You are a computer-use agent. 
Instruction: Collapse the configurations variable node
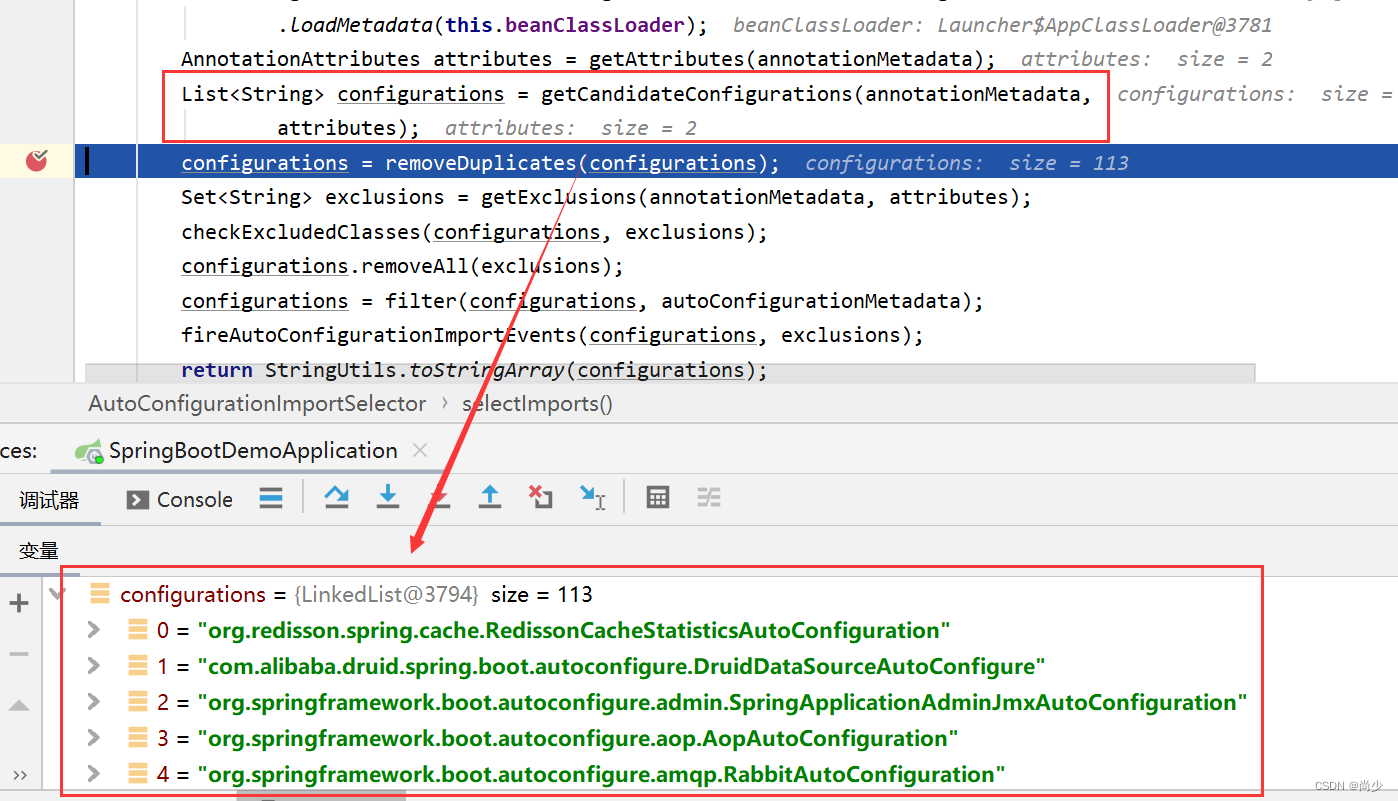pos(57,594)
